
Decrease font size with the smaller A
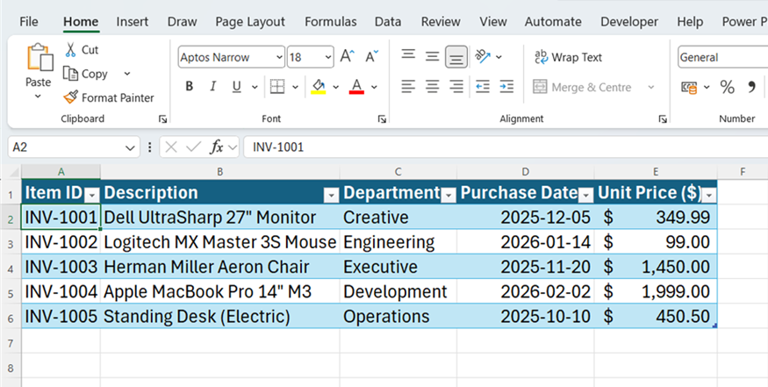(x=372, y=56)
